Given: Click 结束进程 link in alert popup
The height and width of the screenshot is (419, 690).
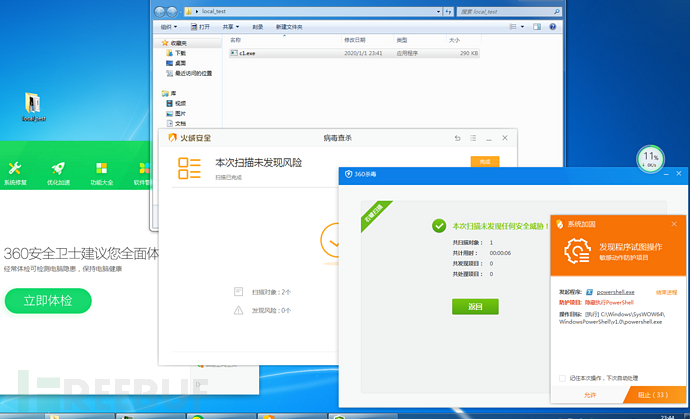Looking at the screenshot, I should [666, 292].
